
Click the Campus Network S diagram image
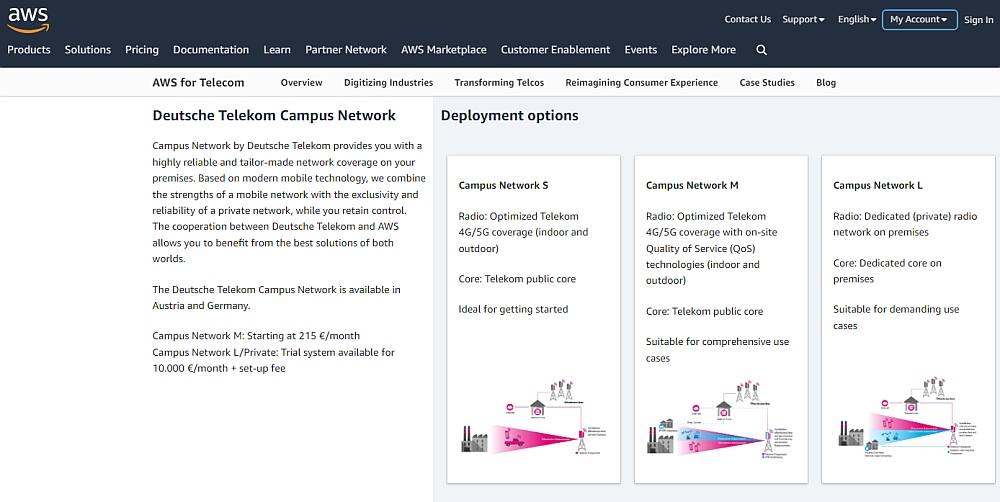point(534,417)
